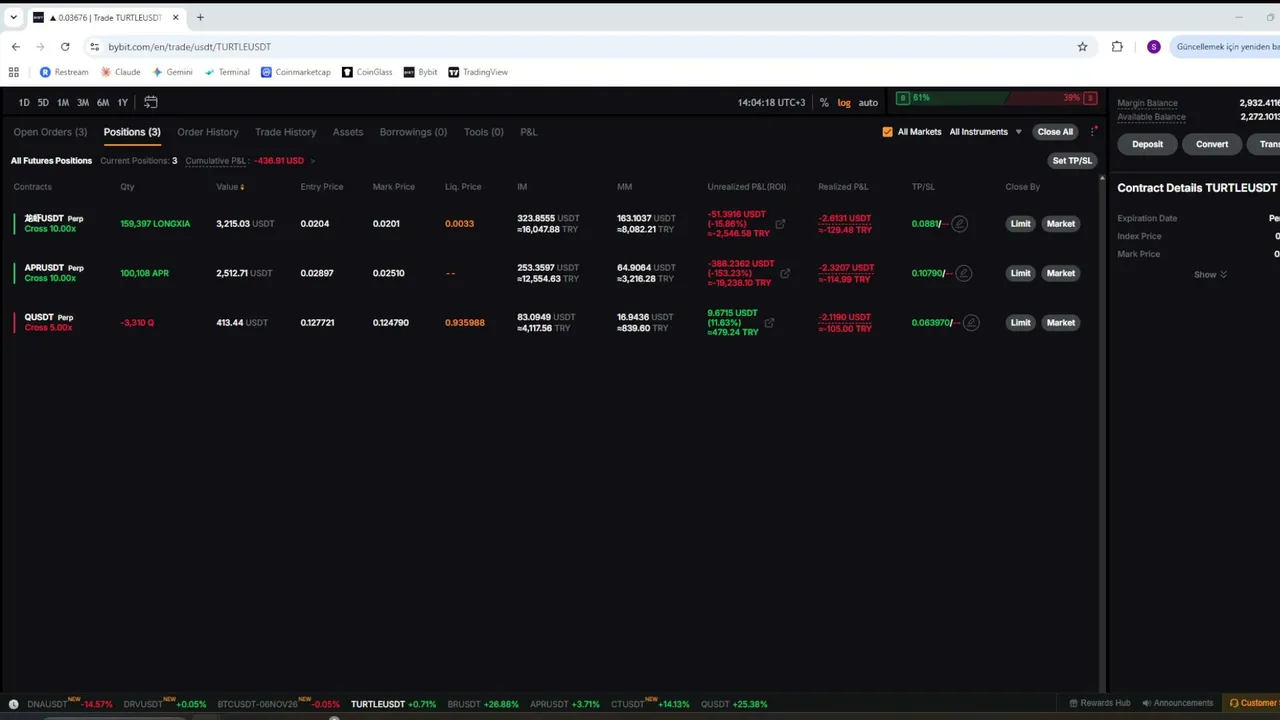Open the CoinGlass bookmark
The image size is (1280, 720).
pos(368,72)
